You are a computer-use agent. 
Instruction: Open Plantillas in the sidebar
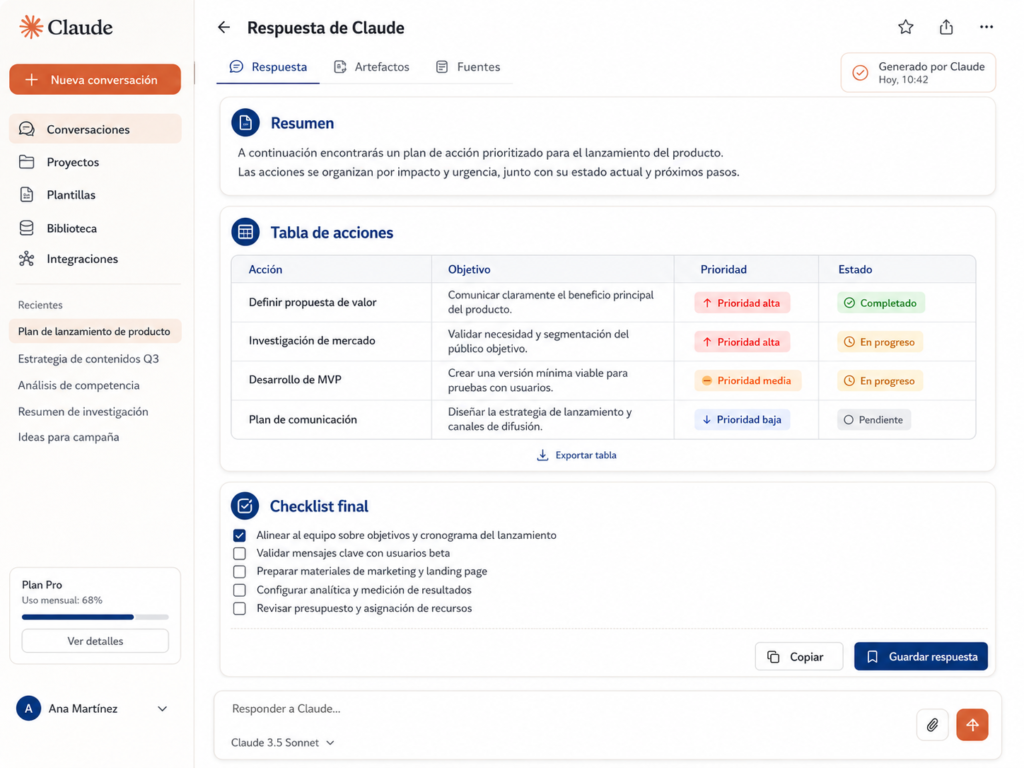click(95, 195)
